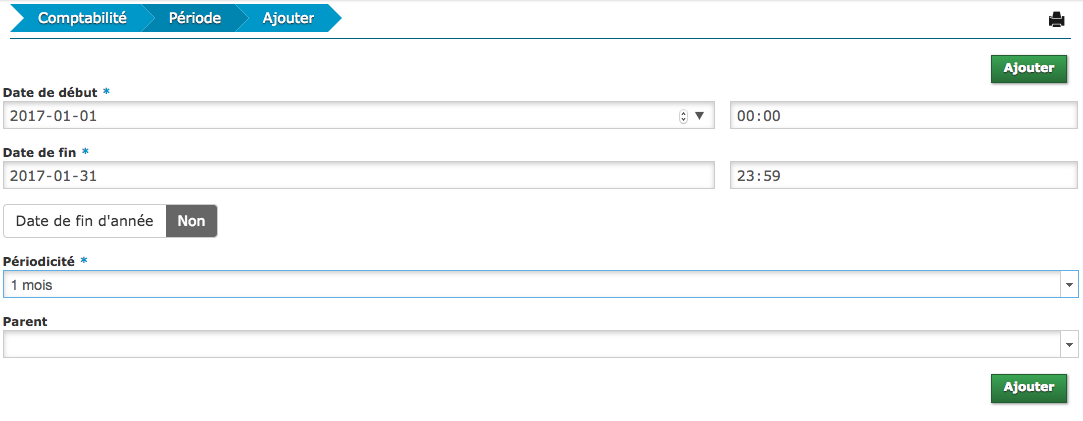Open the date picker arrow for Date de début
1083x421 pixels.
(x=699, y=116)
